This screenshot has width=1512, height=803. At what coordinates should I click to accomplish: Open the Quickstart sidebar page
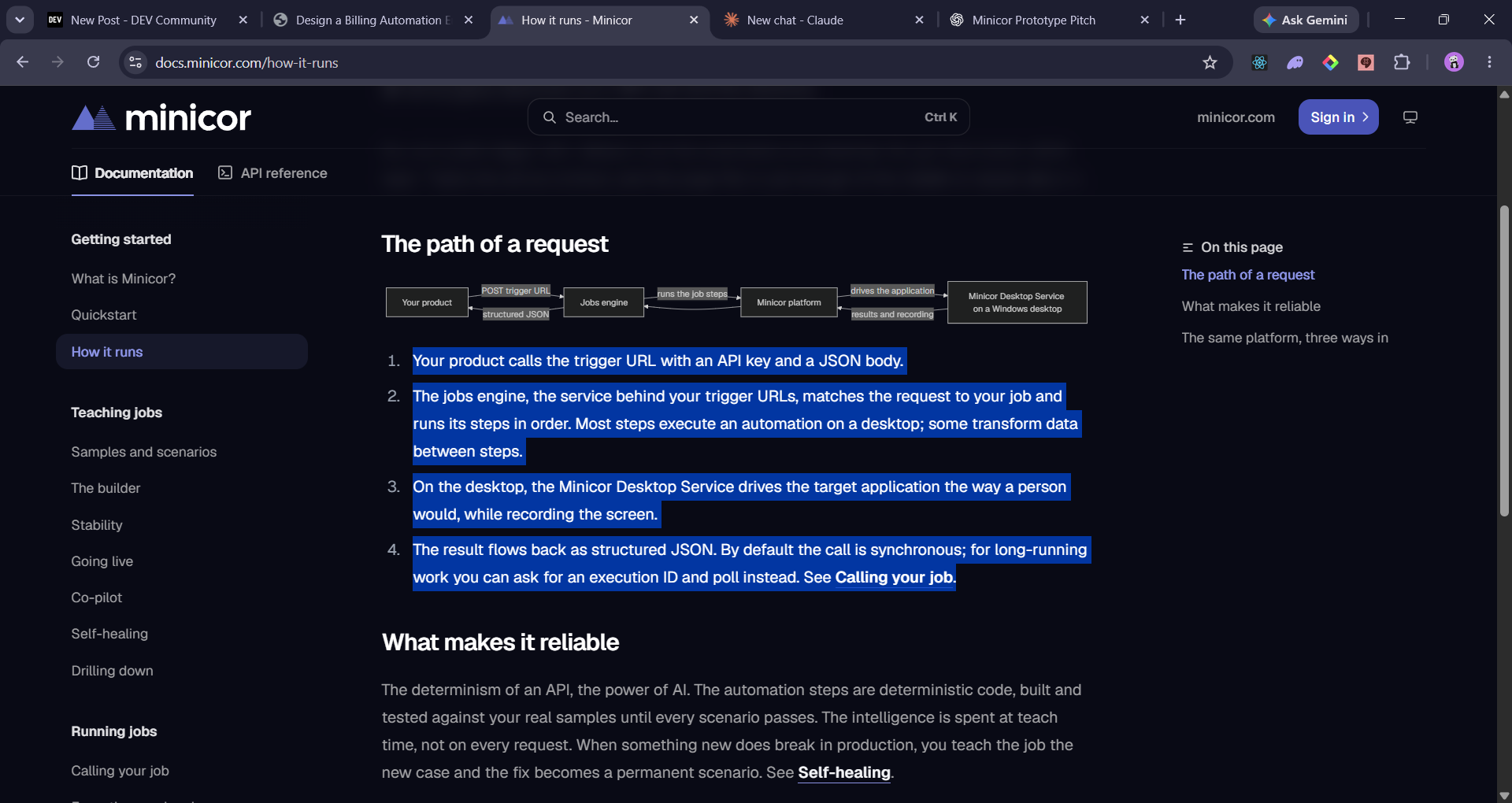[x=104, y=315]
